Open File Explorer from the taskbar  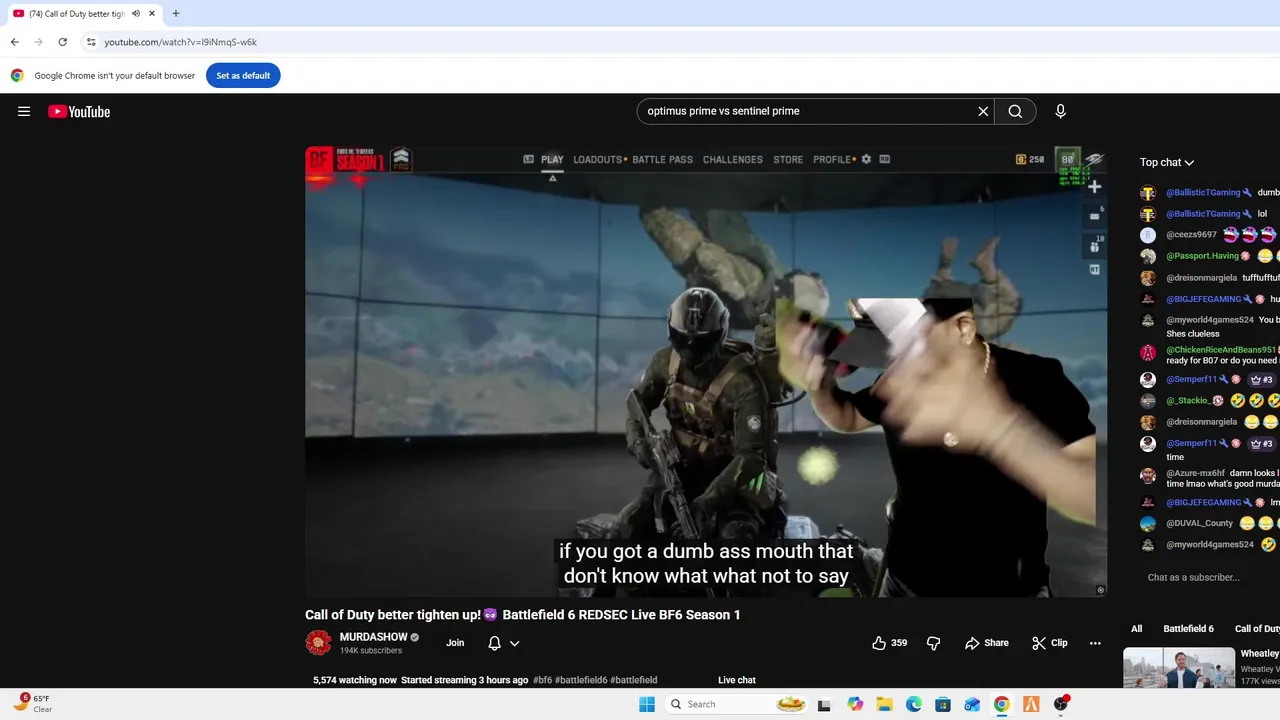click(x=884, y=704)
